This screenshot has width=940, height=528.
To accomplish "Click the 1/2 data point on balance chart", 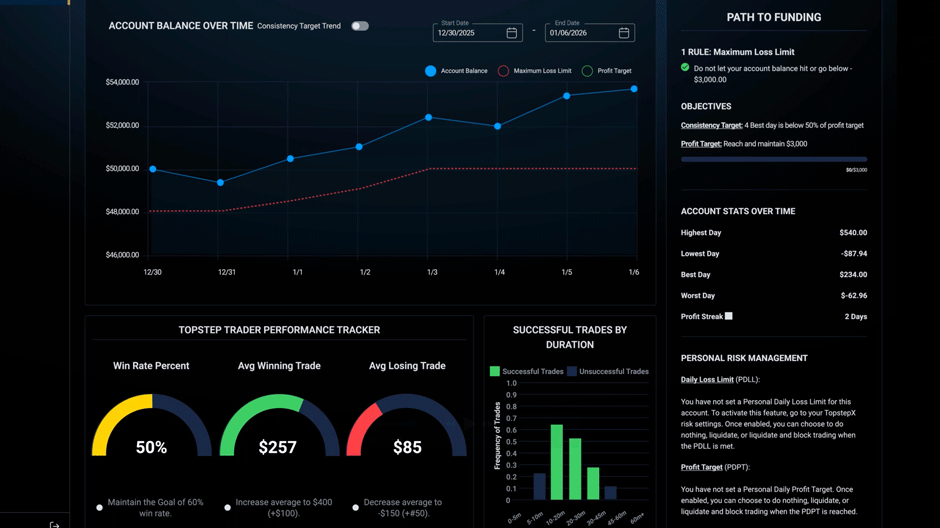I will coord(359,147).
